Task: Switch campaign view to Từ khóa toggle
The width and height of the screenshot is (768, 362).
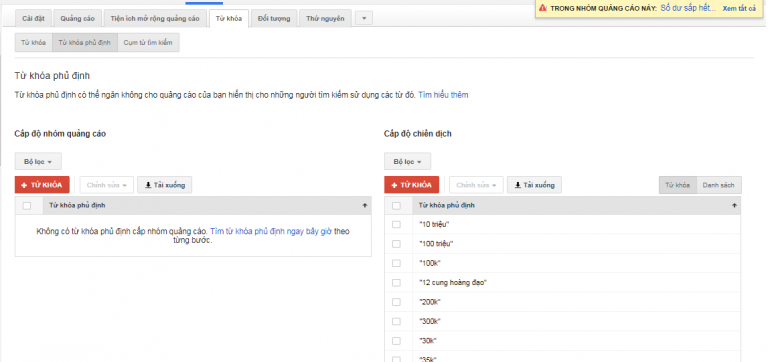Action: coord(677,185)
